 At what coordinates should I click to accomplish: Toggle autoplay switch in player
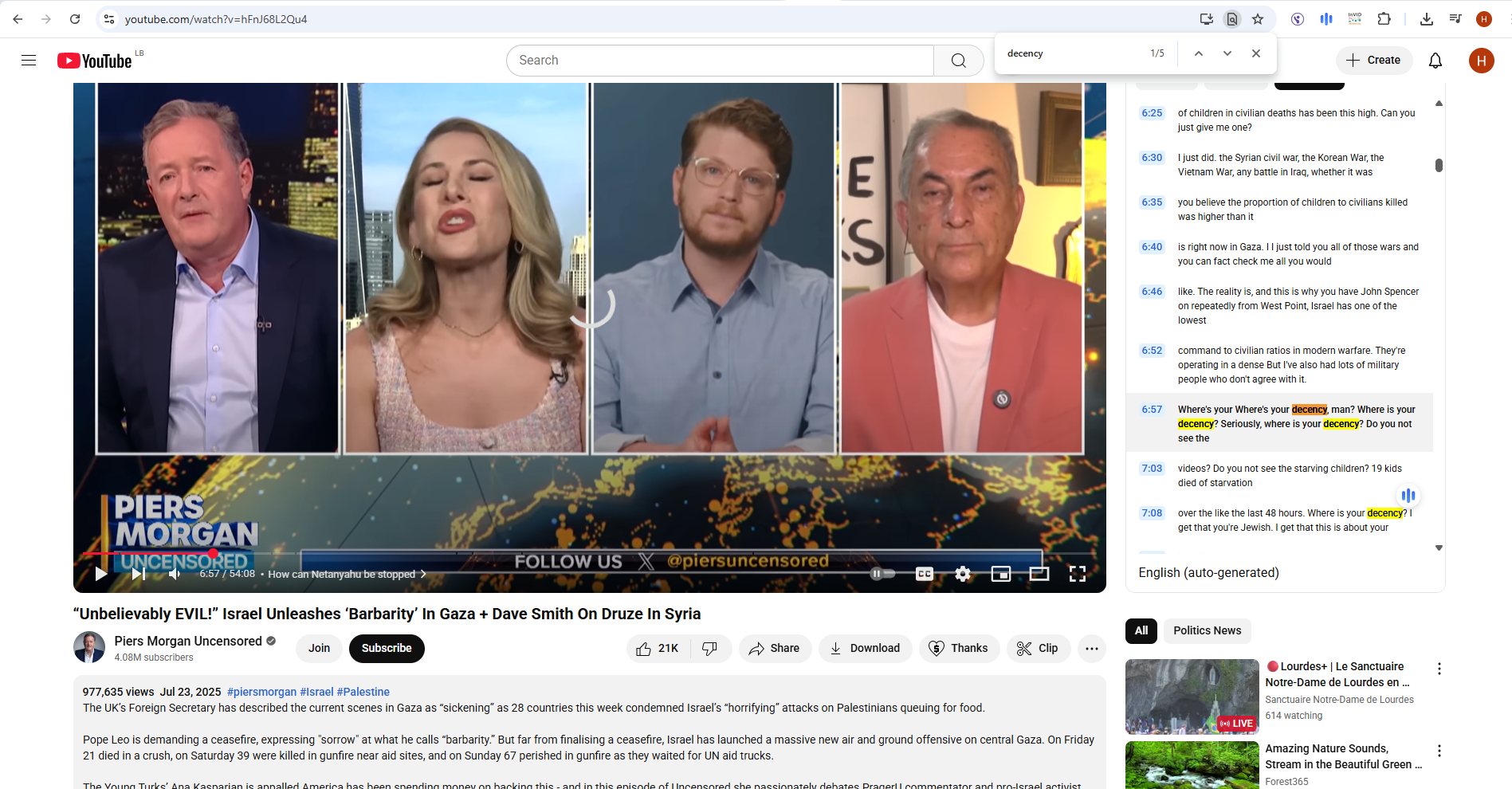point(882,574)
